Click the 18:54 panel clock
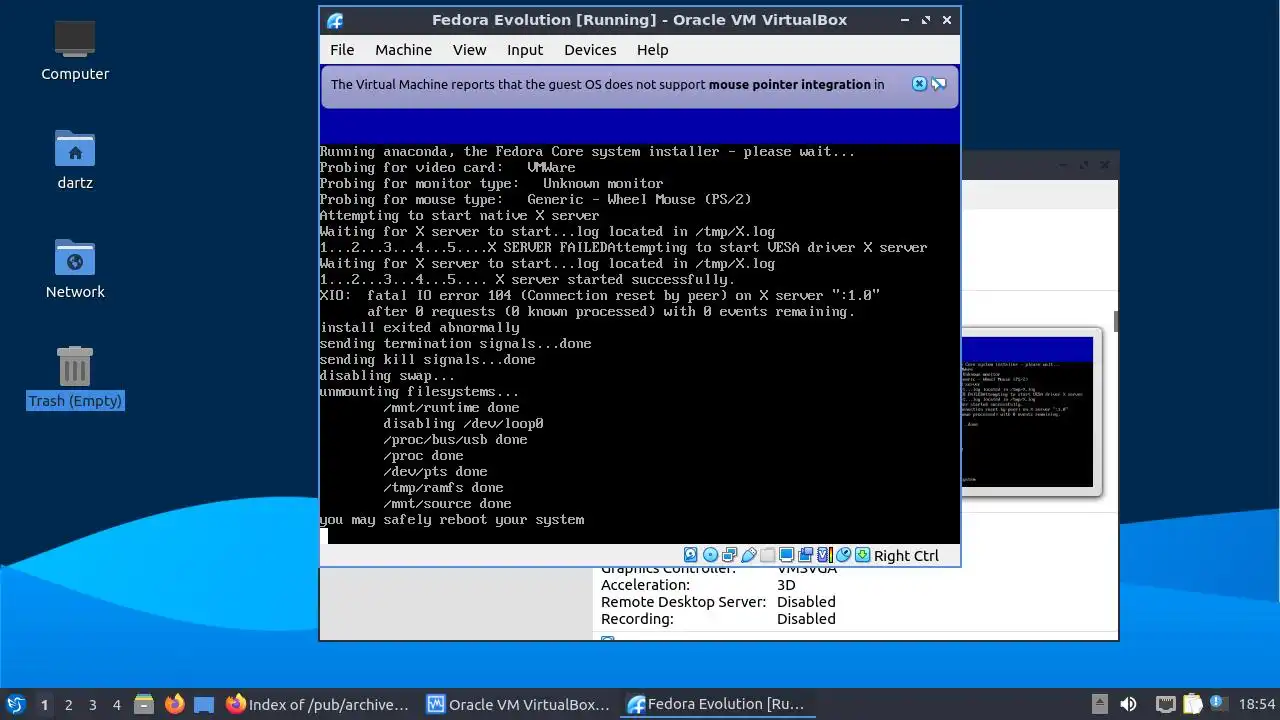The image size is (1280, 720). click(1257, 704)
